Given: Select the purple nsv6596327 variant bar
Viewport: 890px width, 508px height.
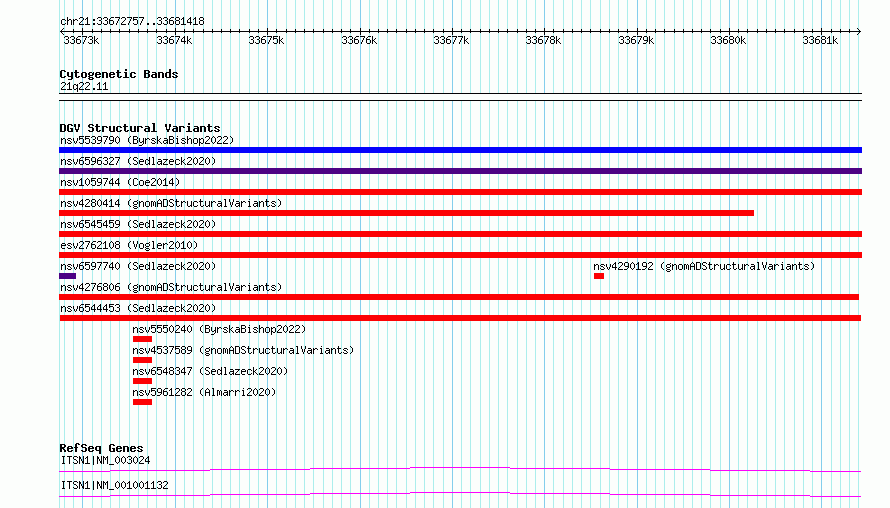Looking at the screenshot, I should [460, 171].
